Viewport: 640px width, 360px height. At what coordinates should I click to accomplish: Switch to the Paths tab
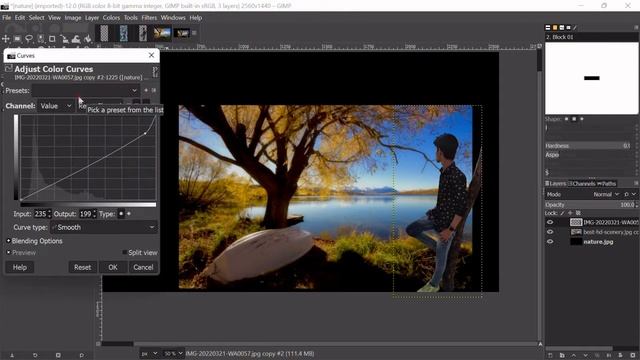607,184
